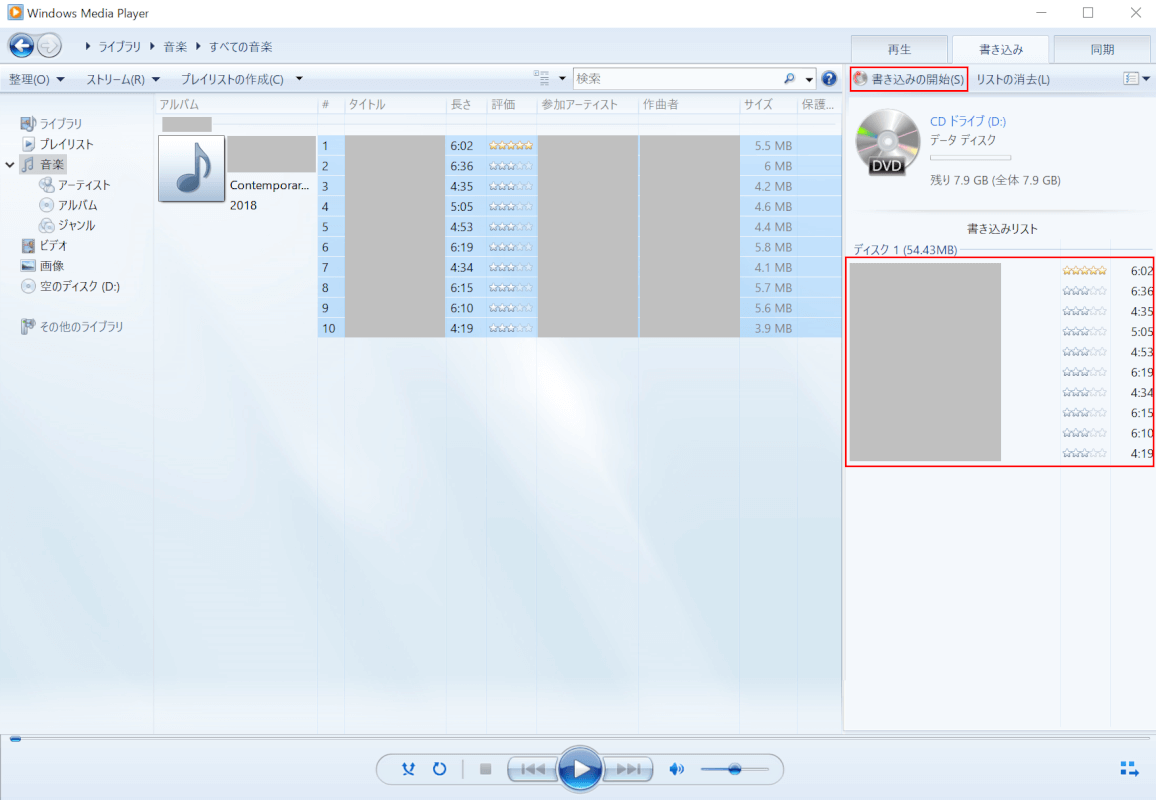Image resolution: width=1156 pixels, height=800 pixels.
Task: Select 空のディスク (D:) in the tree
Action: (80, 286)
